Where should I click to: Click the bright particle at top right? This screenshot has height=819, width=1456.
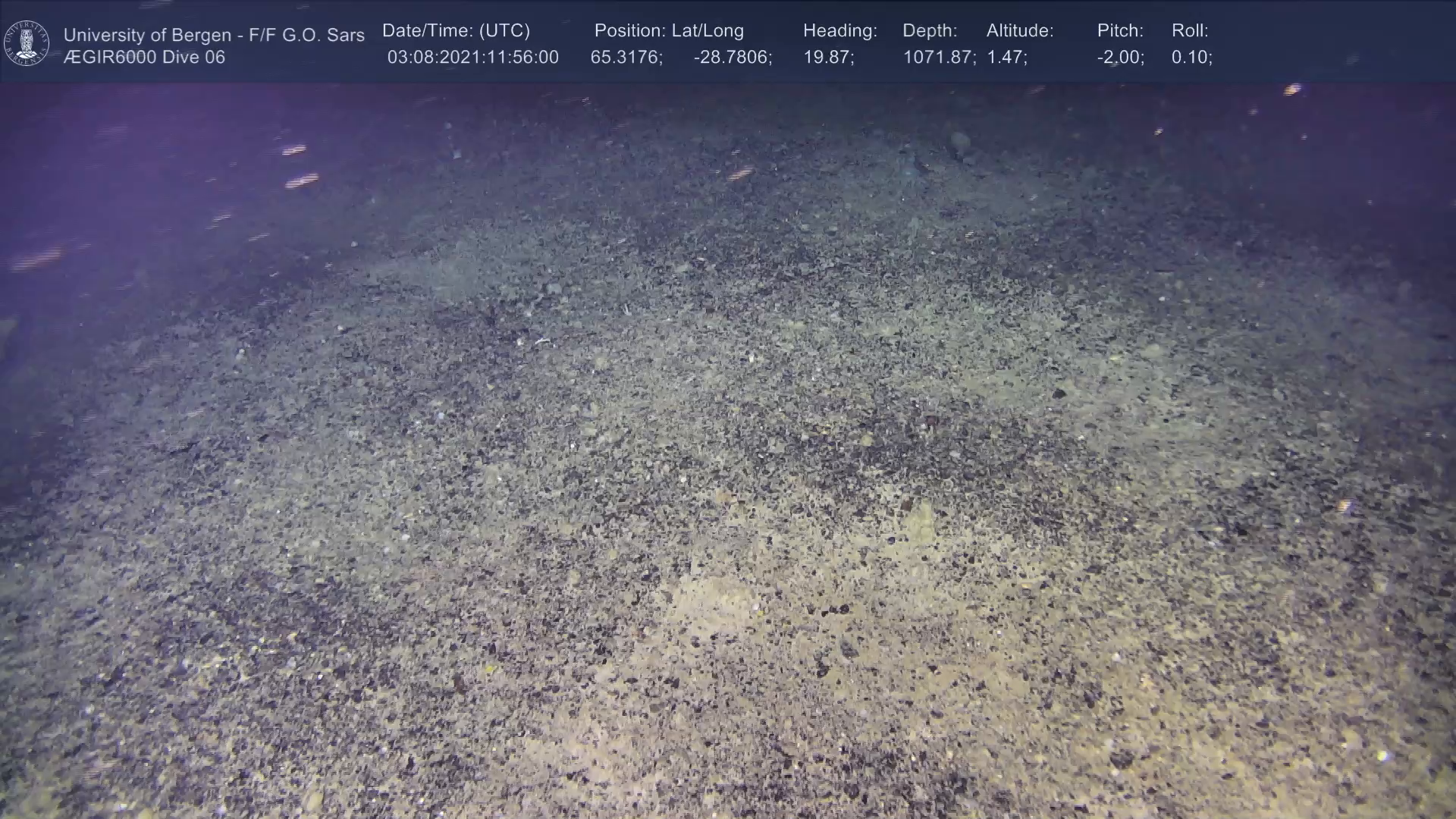click(x=1292, y=89)
